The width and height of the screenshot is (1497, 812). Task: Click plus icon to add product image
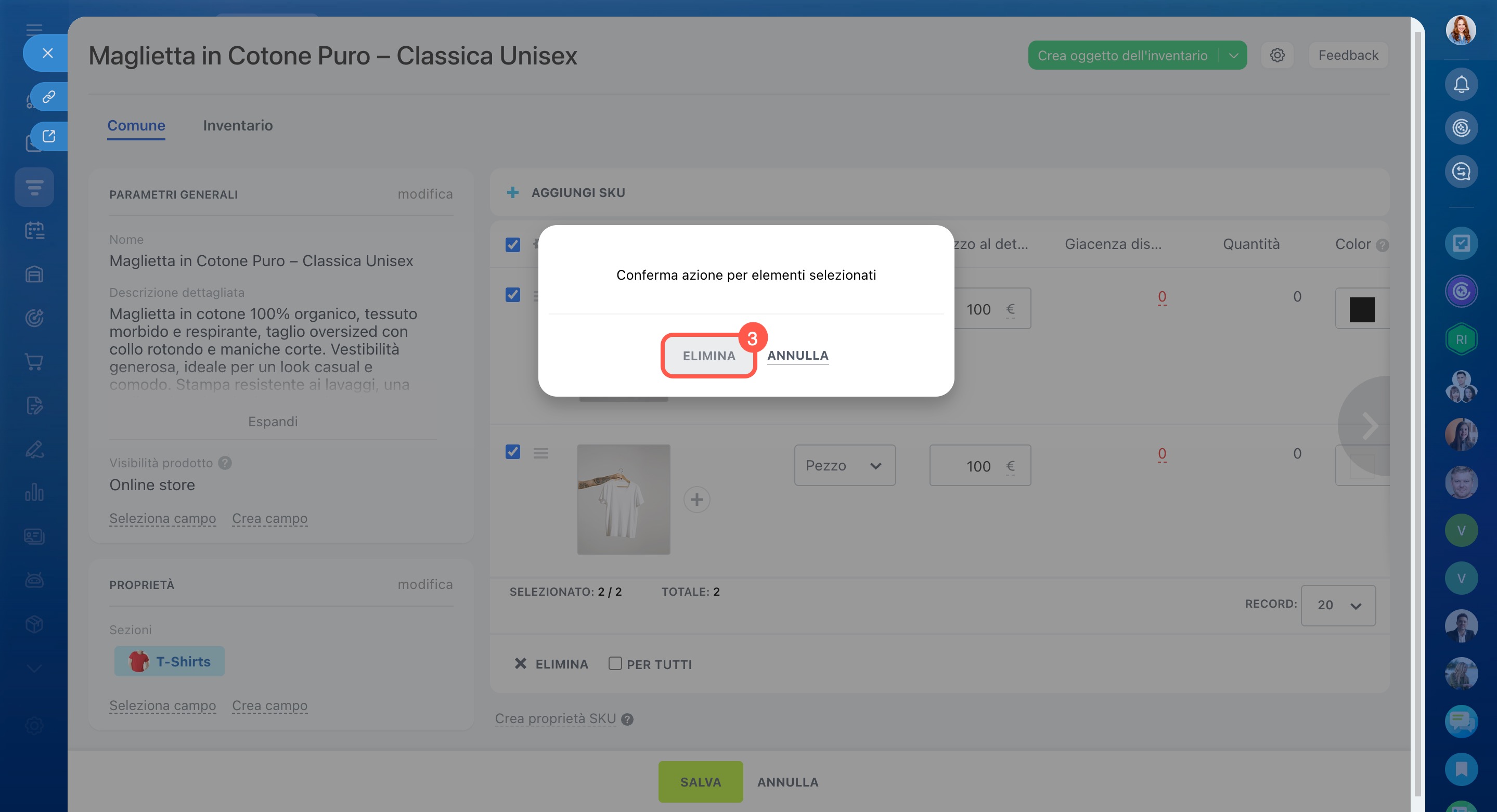pos(696,500)
